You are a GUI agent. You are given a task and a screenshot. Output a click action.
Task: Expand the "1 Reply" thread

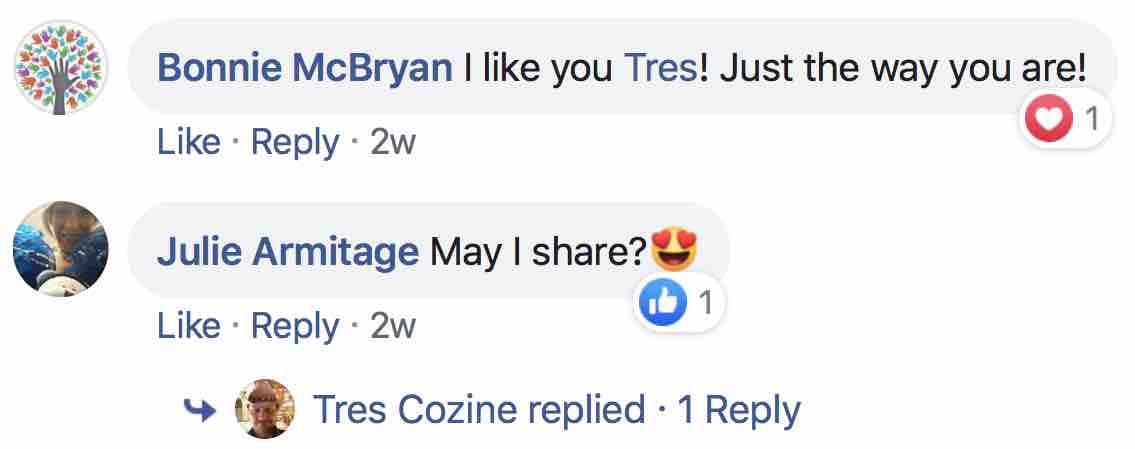click(x=739, y=409)
